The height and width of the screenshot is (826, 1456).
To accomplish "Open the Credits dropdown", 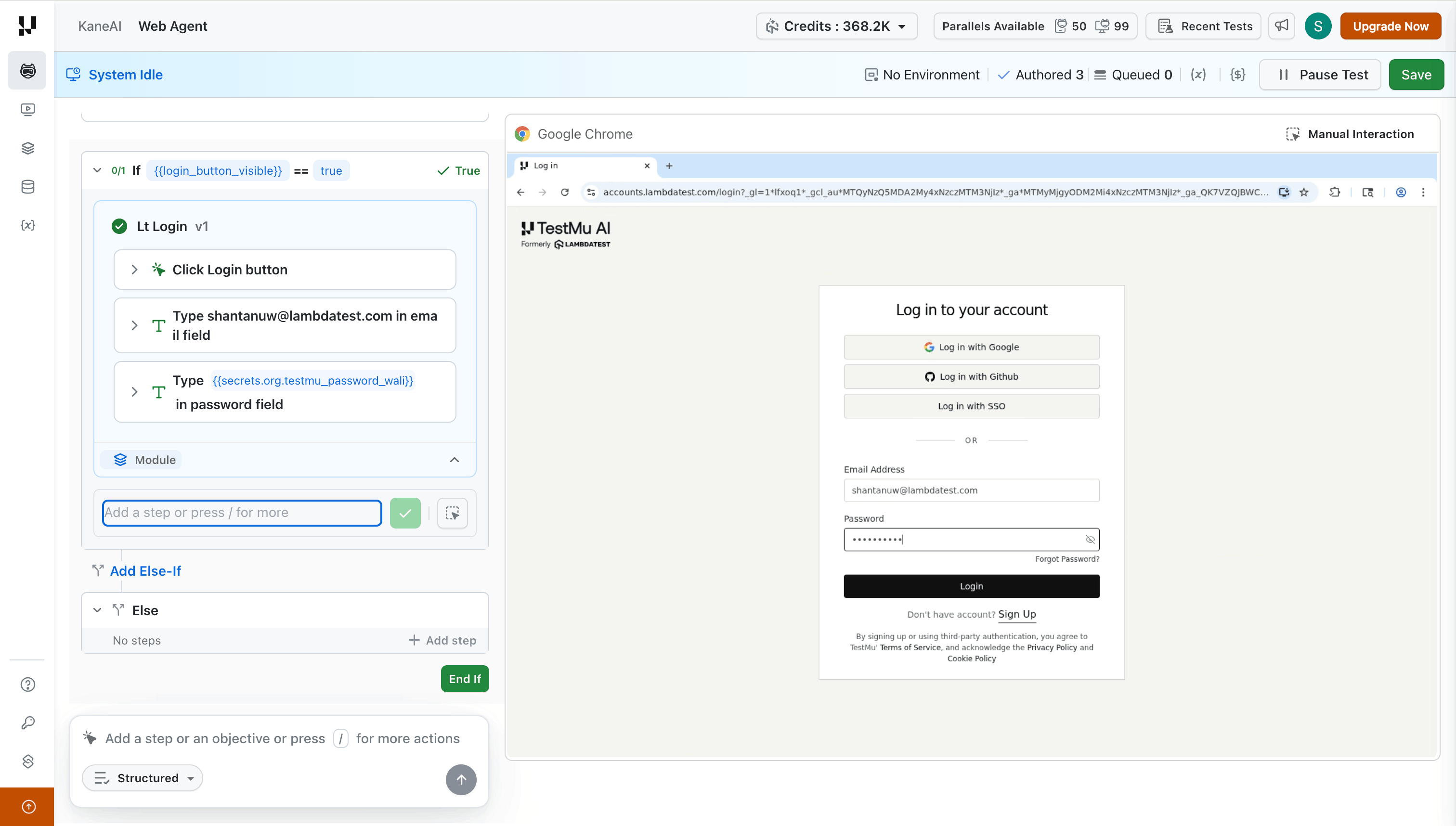I will 836,26.
